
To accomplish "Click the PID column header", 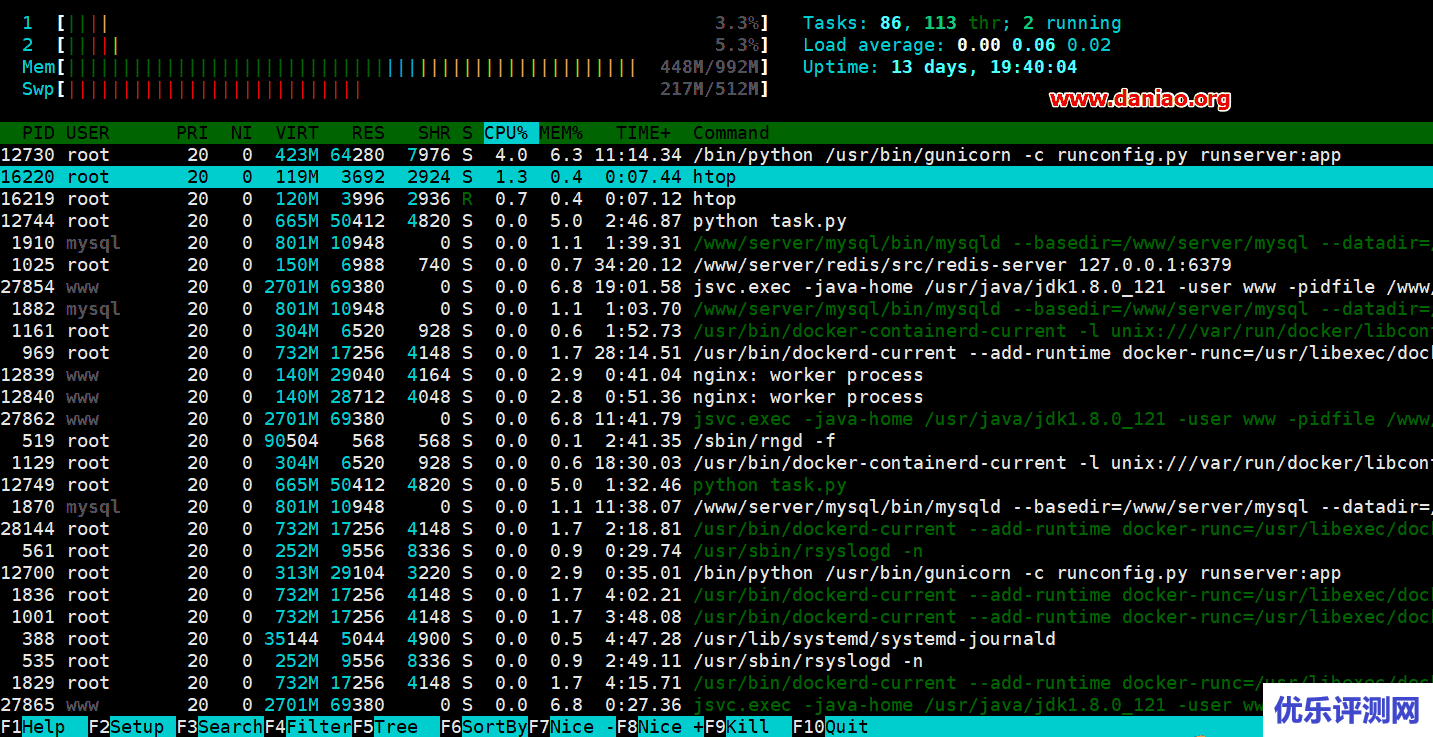I will pyautogui.click(x=38, y=133).
